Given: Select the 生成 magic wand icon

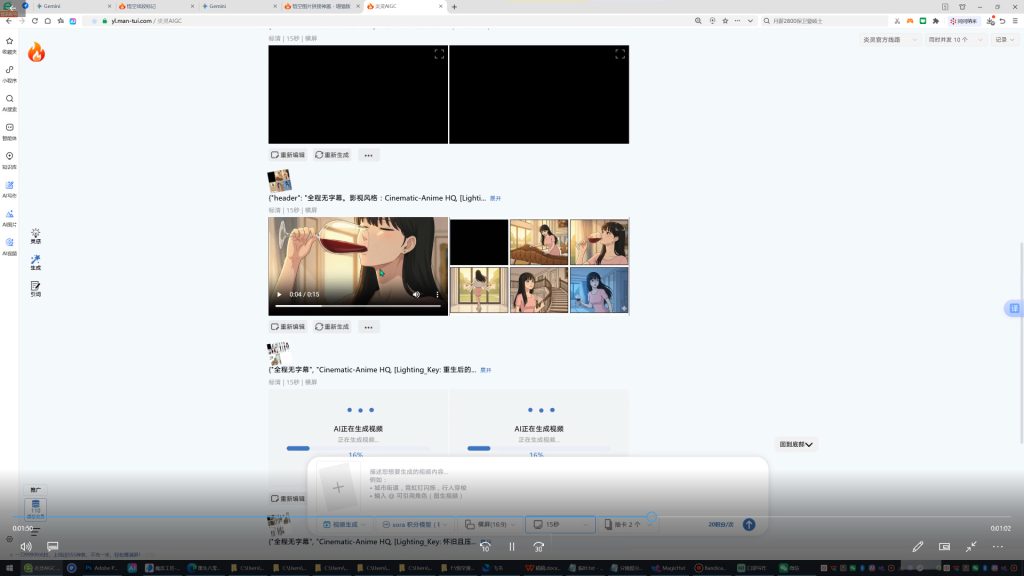Looking at the screenshot, I should 36,261.
